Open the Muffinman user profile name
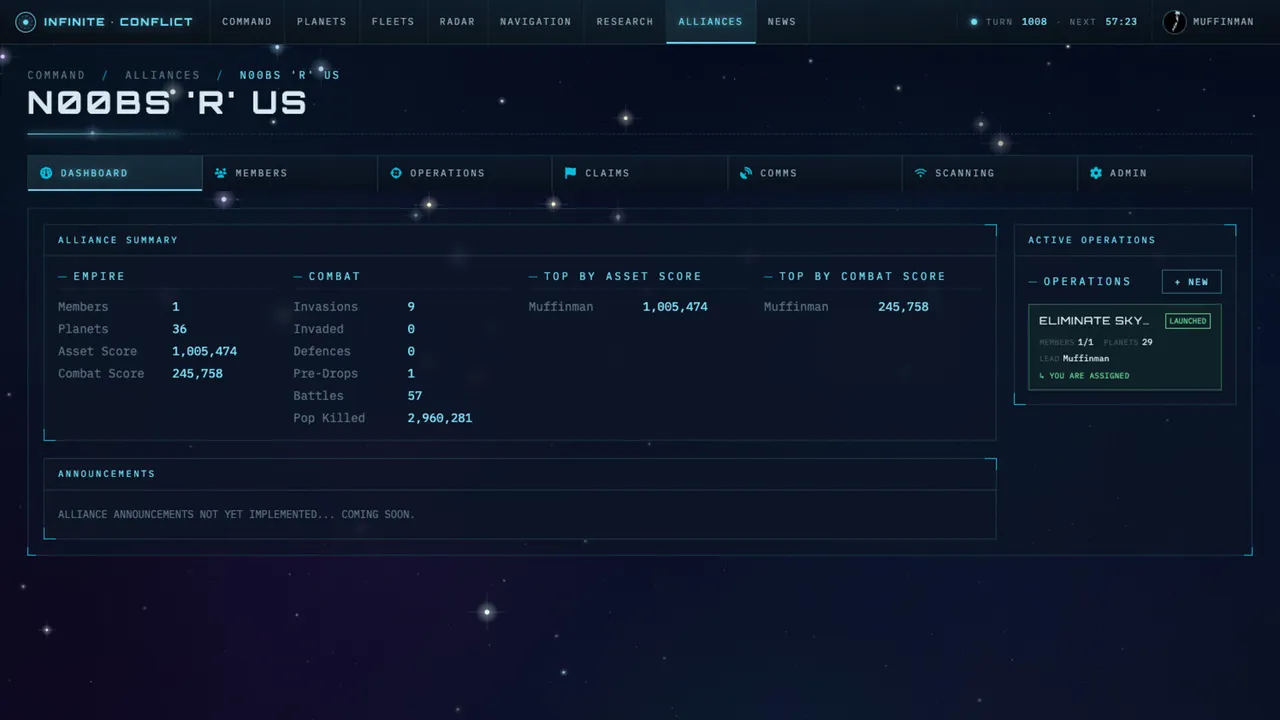The width and height of the screenshot is (1280, 720). [x=1223, y=22]
